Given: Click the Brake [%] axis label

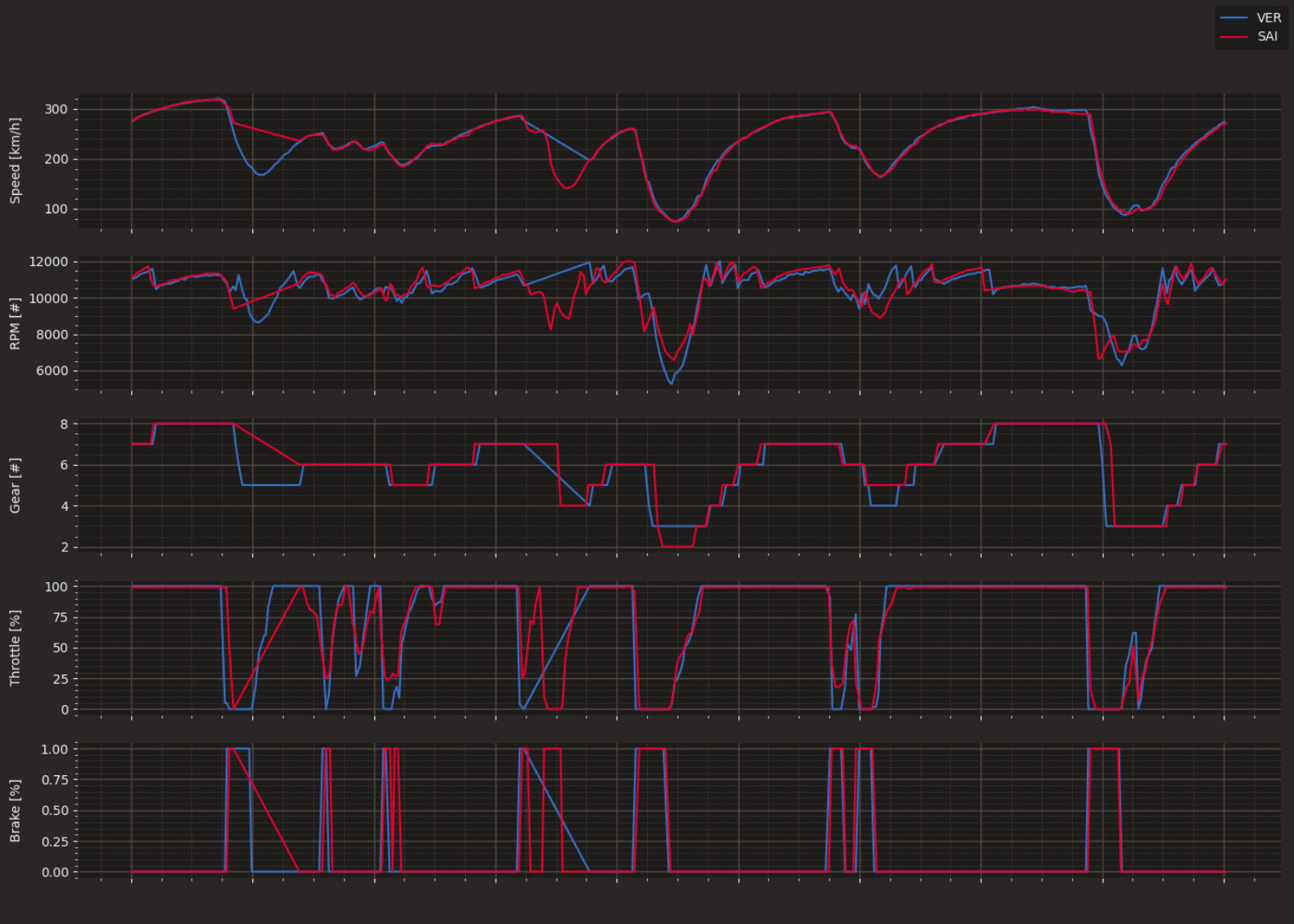Looking at the screenshot, I should (15, 811).
